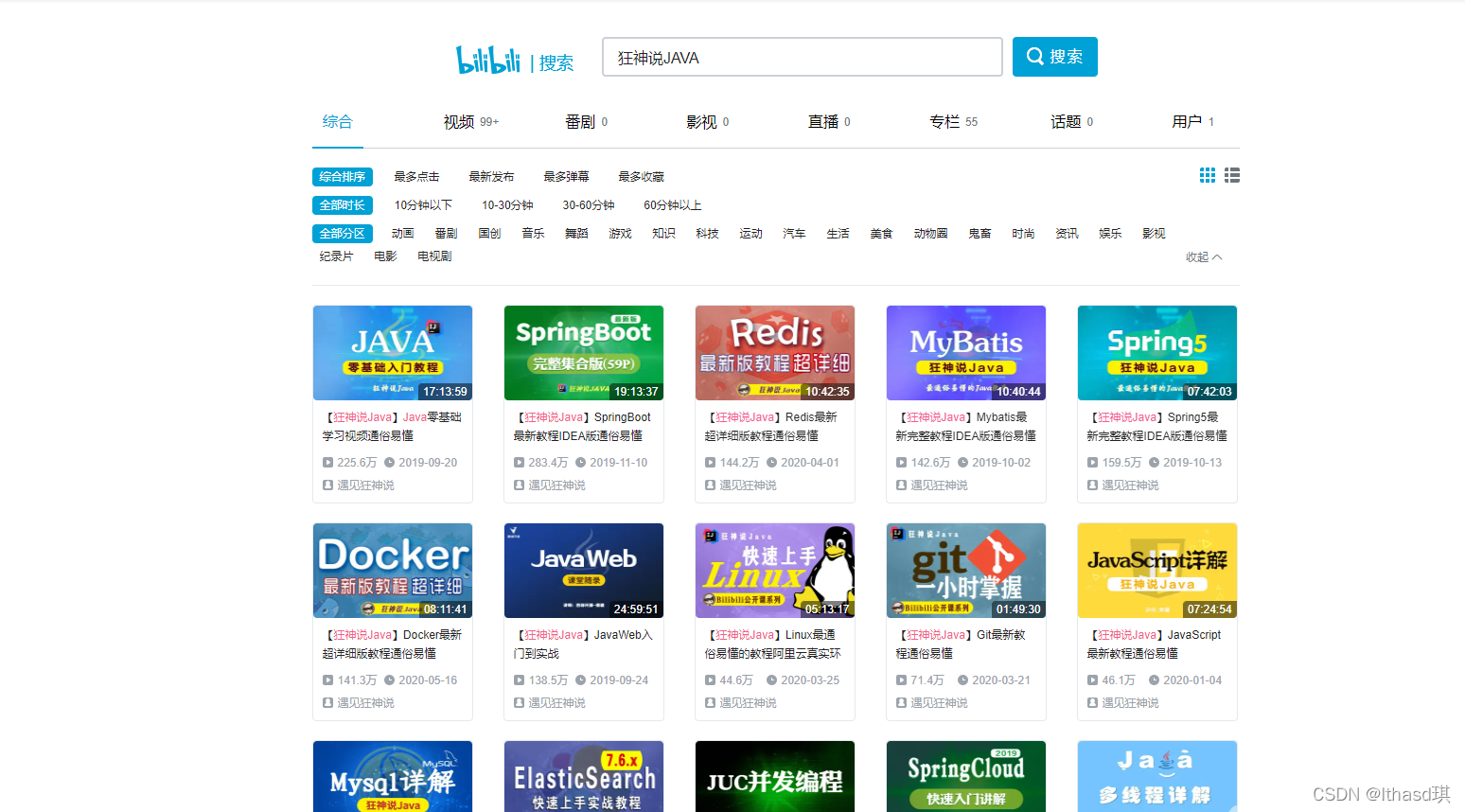The width and height of the screenshot is (1465, 812).
Task: Focus the search field containing 狂神说JAVA
Action: 803,57
